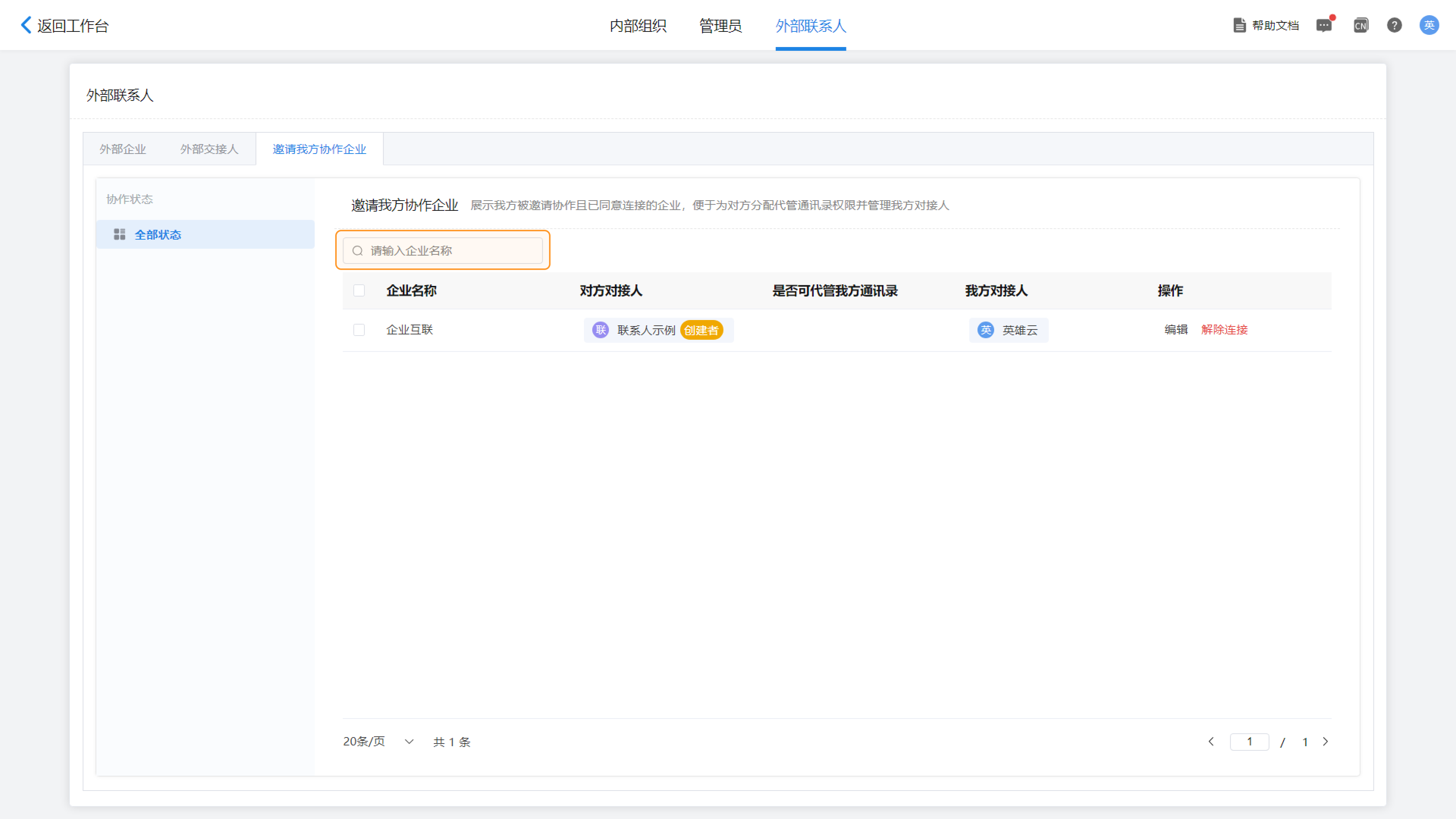Click the 协作状态 sidebar heading

[x=129, y=199]
